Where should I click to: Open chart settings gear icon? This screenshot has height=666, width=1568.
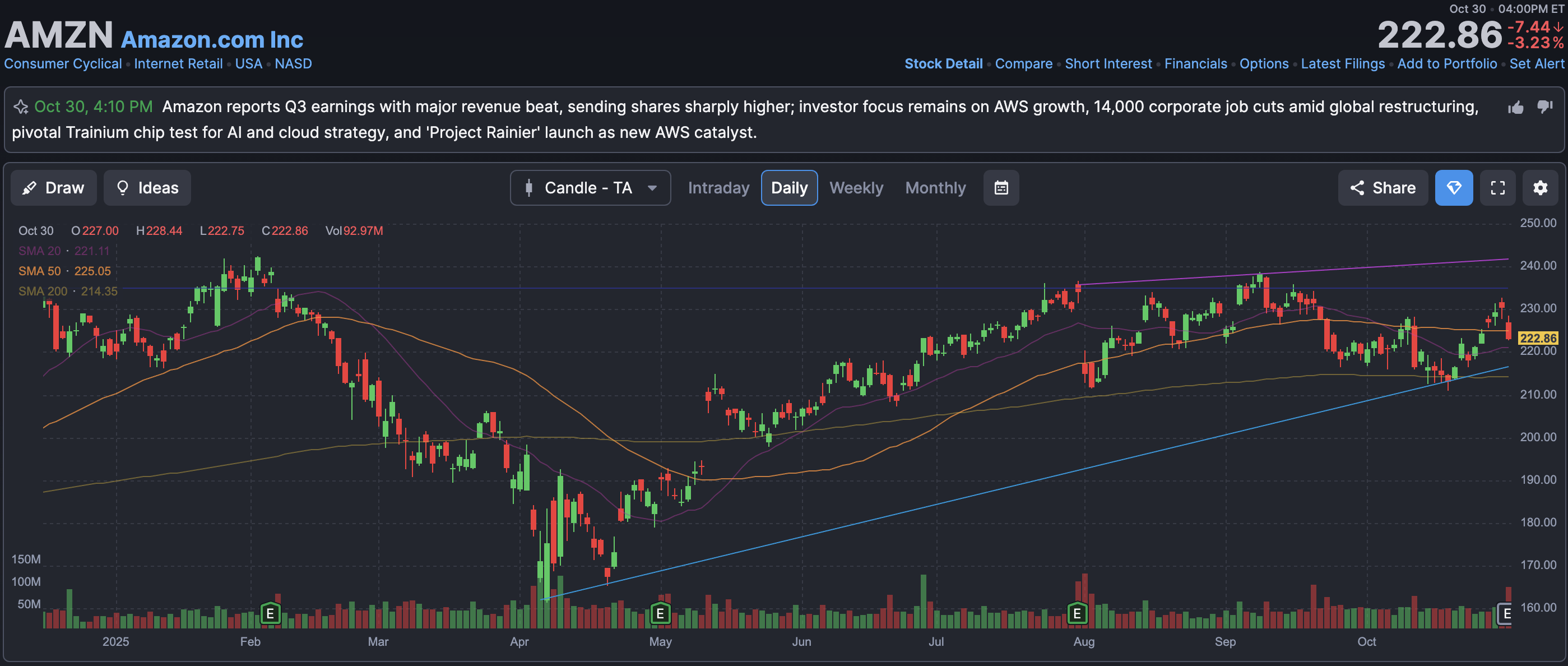pos(1540,187)
